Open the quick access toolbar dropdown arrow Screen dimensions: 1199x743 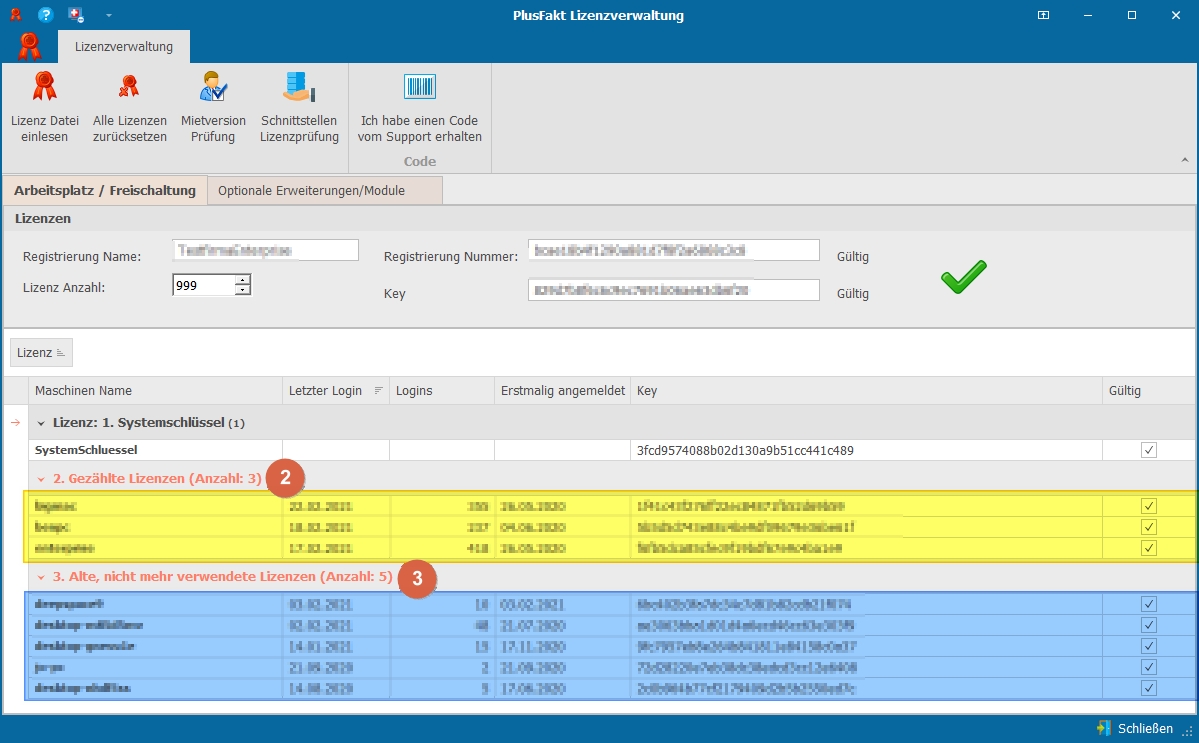point(109,15)
